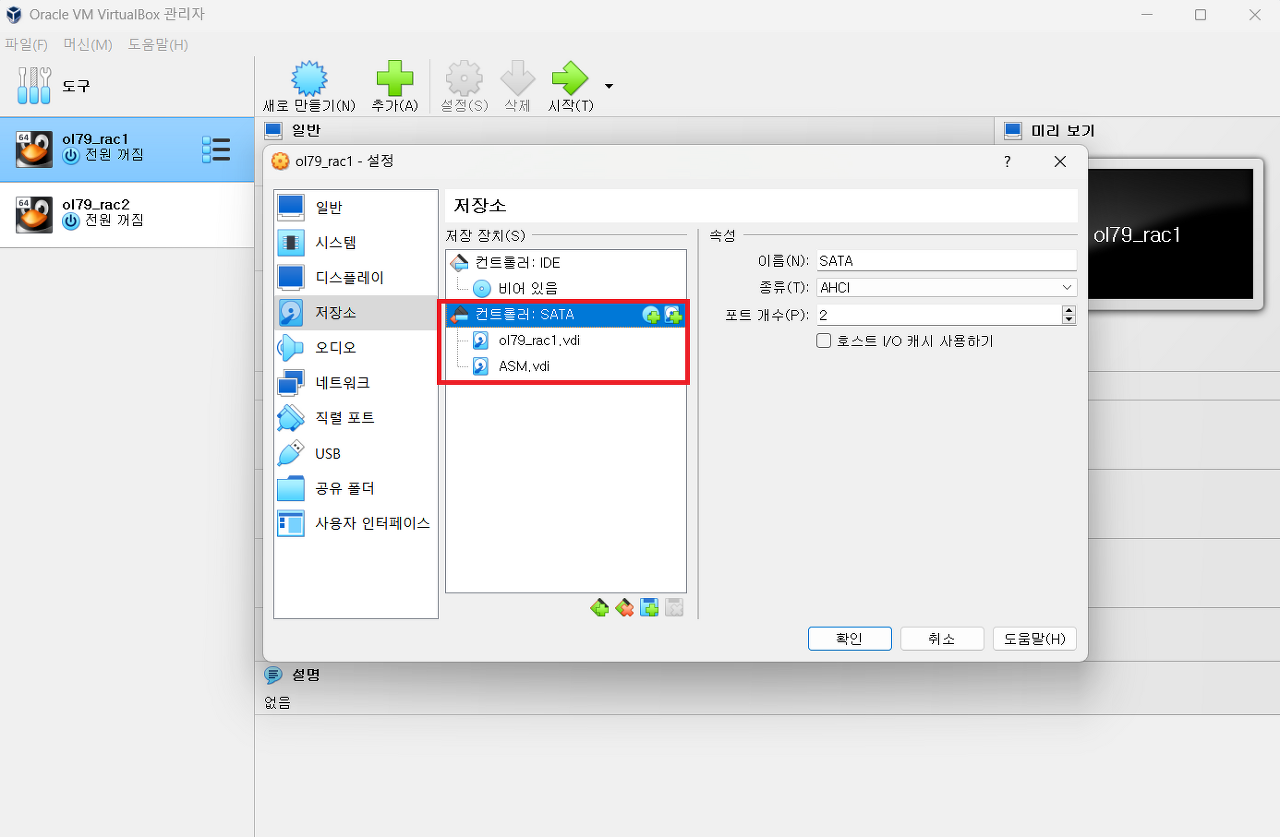Viewport: 1280px width, 837px height.
Task: Click the 일반 section header in details
Action: 305,131
